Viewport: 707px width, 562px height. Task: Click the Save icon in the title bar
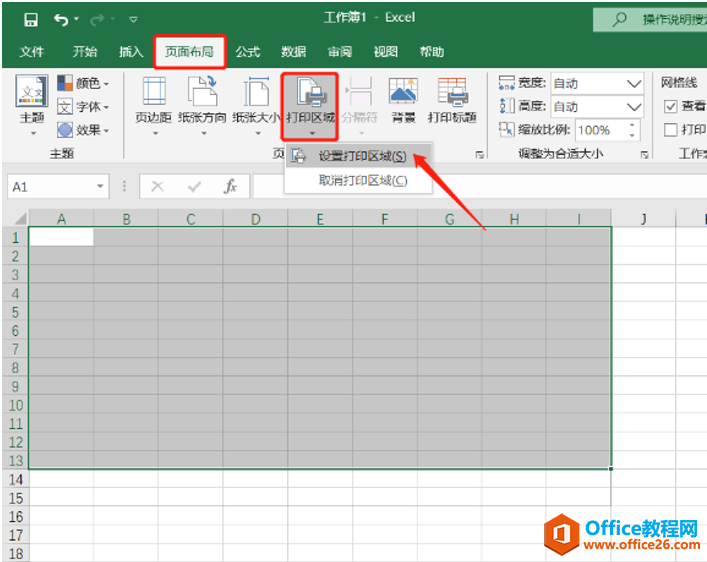(x=30, y=19)
